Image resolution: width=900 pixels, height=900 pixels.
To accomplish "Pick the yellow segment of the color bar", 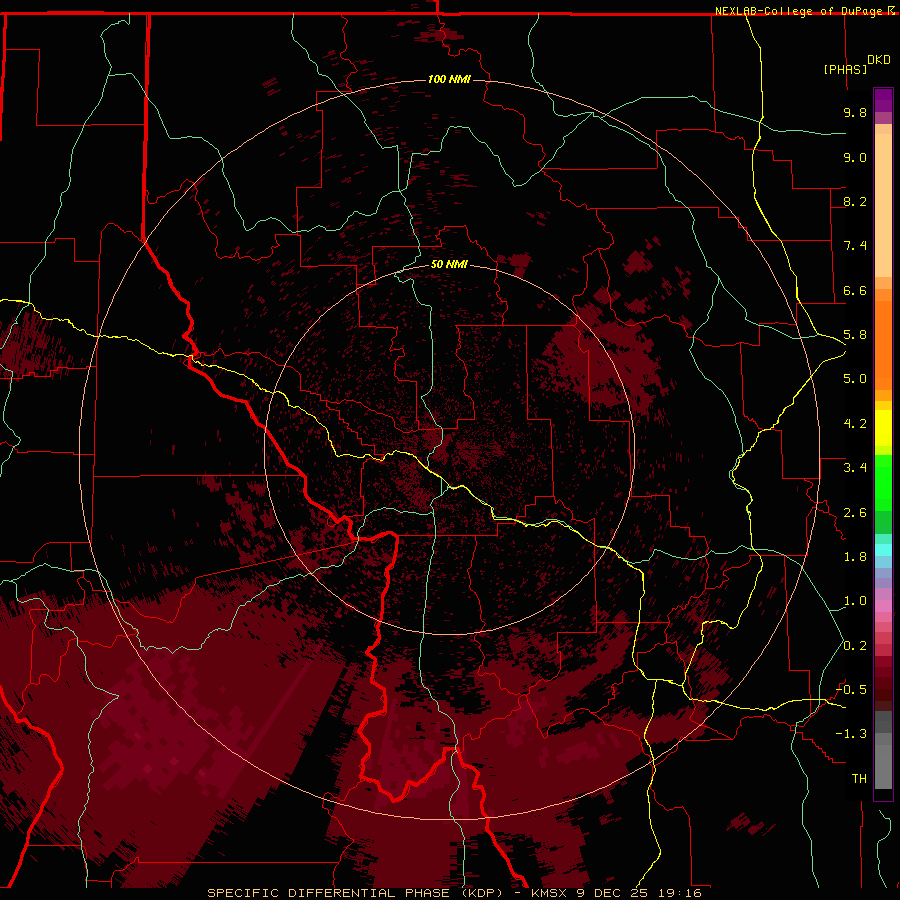I will (x=883, y=427).
